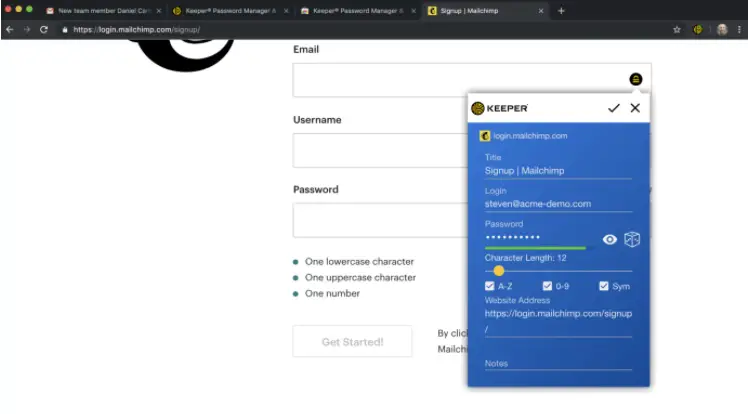This screenshot has height=414, width=748.
Task: Click the Keeper logo in the popup header
Action: (499, 108)
